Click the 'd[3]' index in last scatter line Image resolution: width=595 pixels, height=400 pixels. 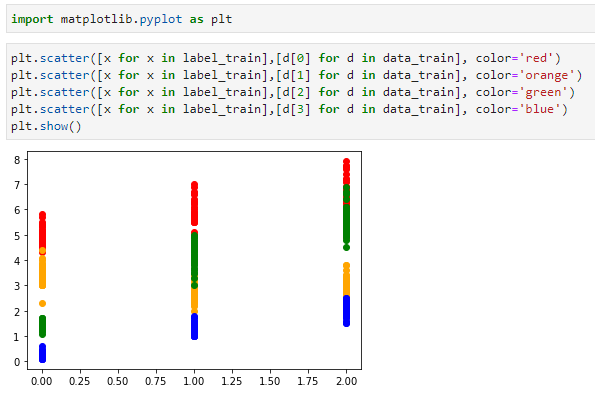click(296, 109)
